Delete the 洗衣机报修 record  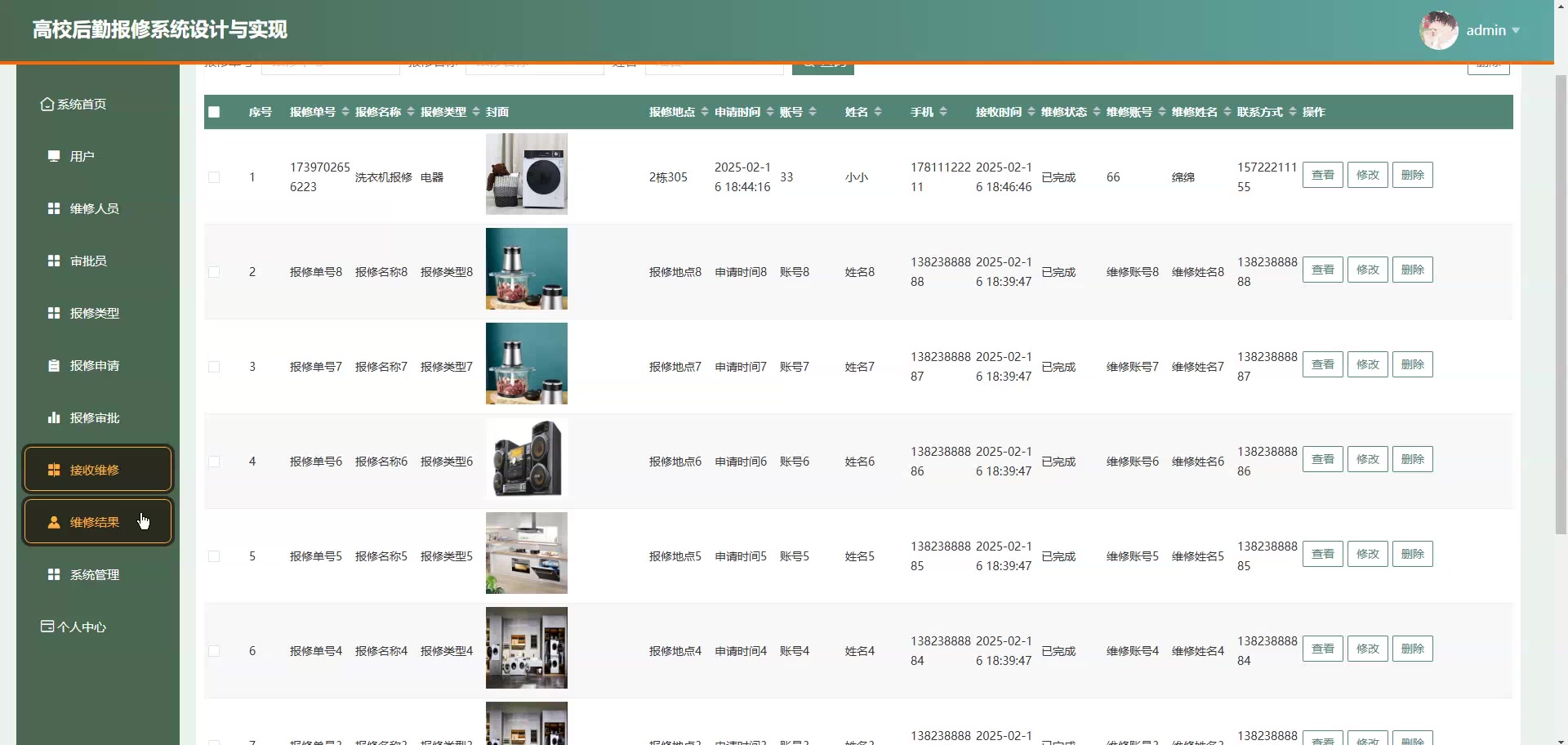point(1413,175)
